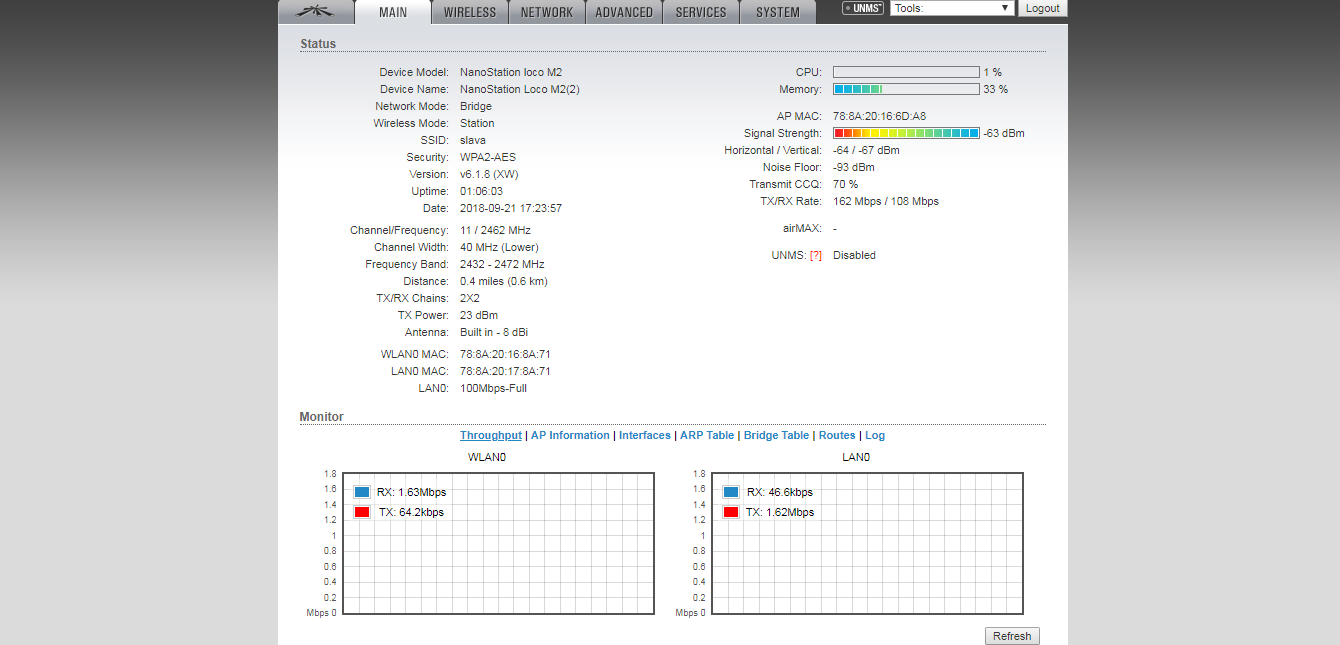Click the LAN0 throughput graph area
This screenshot has height=645, width=1340.
867,543
